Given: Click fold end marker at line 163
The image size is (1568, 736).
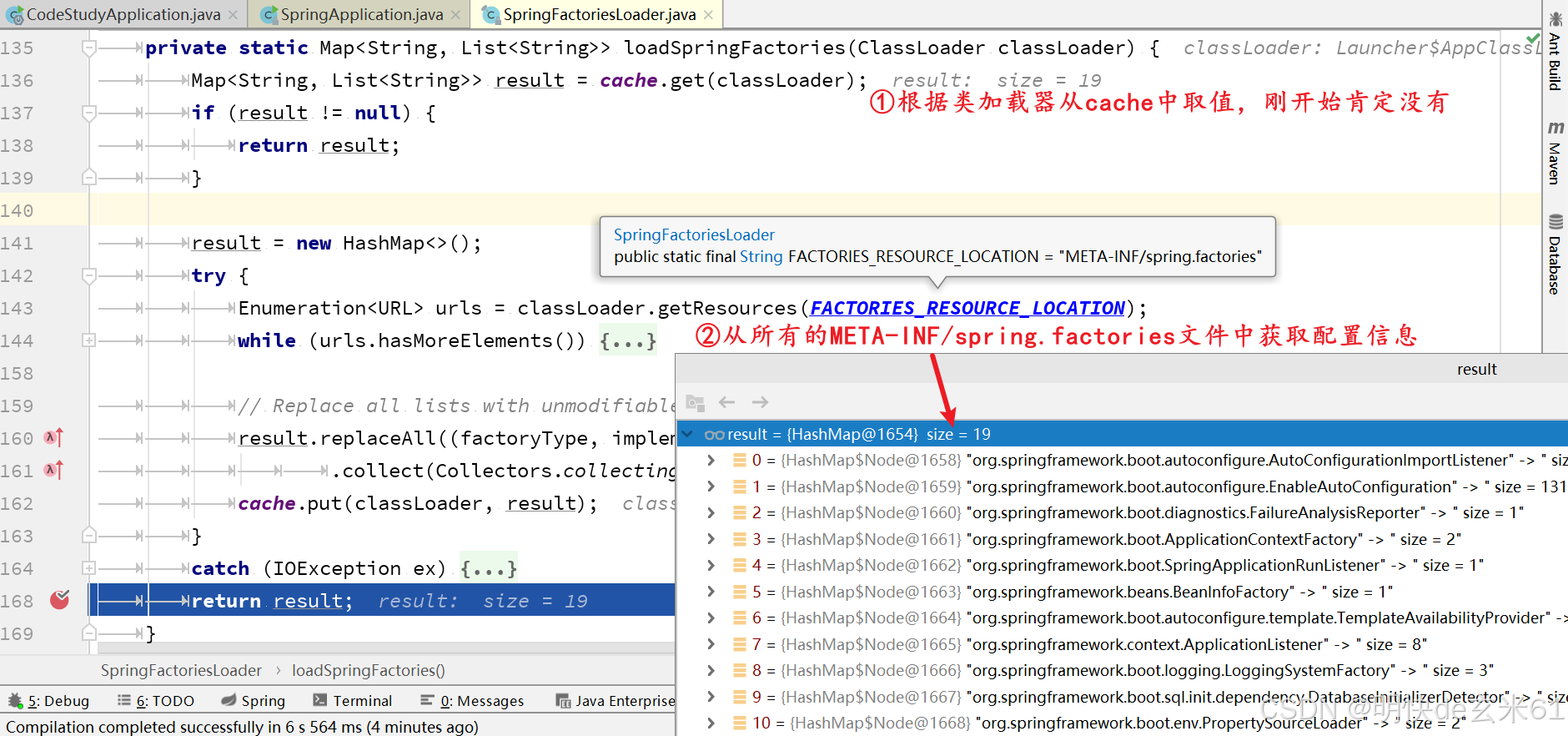Looking at the screenshot, I should 89,536.
